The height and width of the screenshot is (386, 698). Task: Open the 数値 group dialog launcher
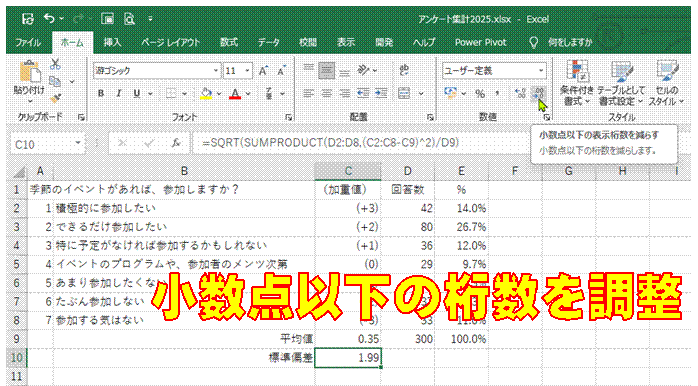(547, 117)
